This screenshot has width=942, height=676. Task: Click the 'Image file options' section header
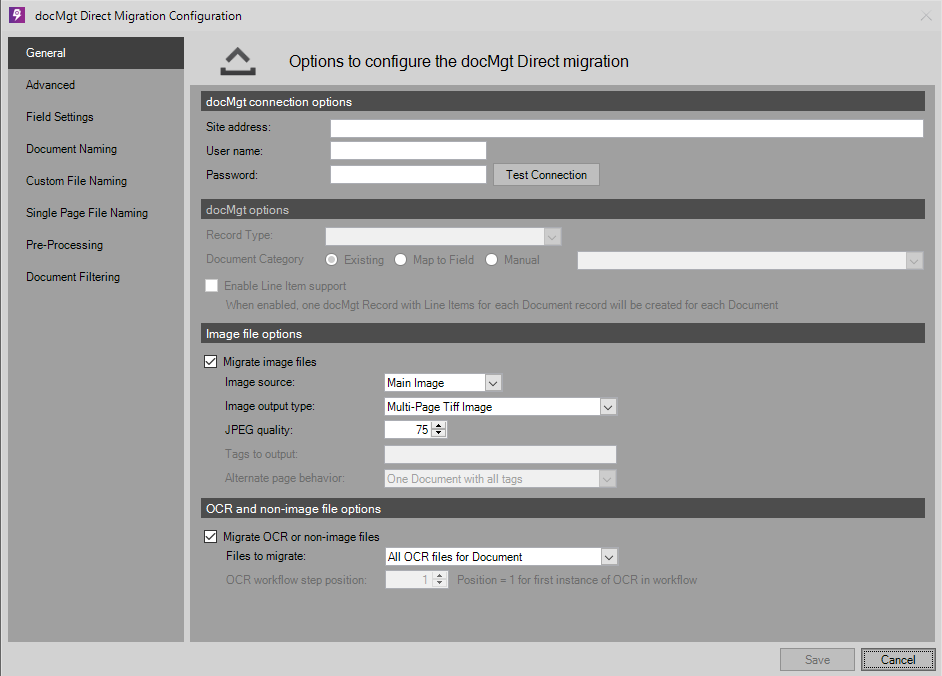pyautogui.click(x=563, y=333)
